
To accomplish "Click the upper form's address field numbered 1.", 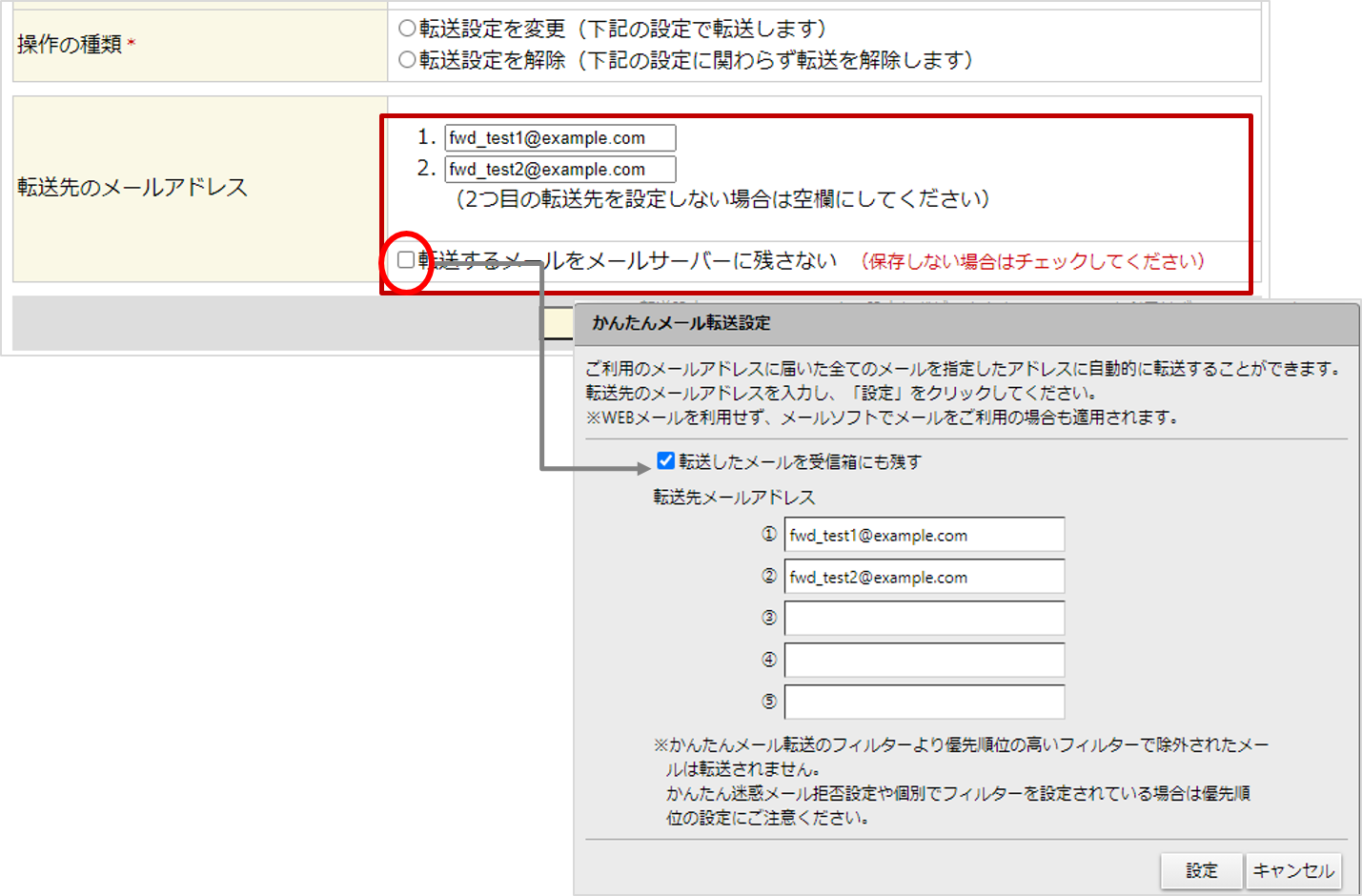I will point(559,138).
